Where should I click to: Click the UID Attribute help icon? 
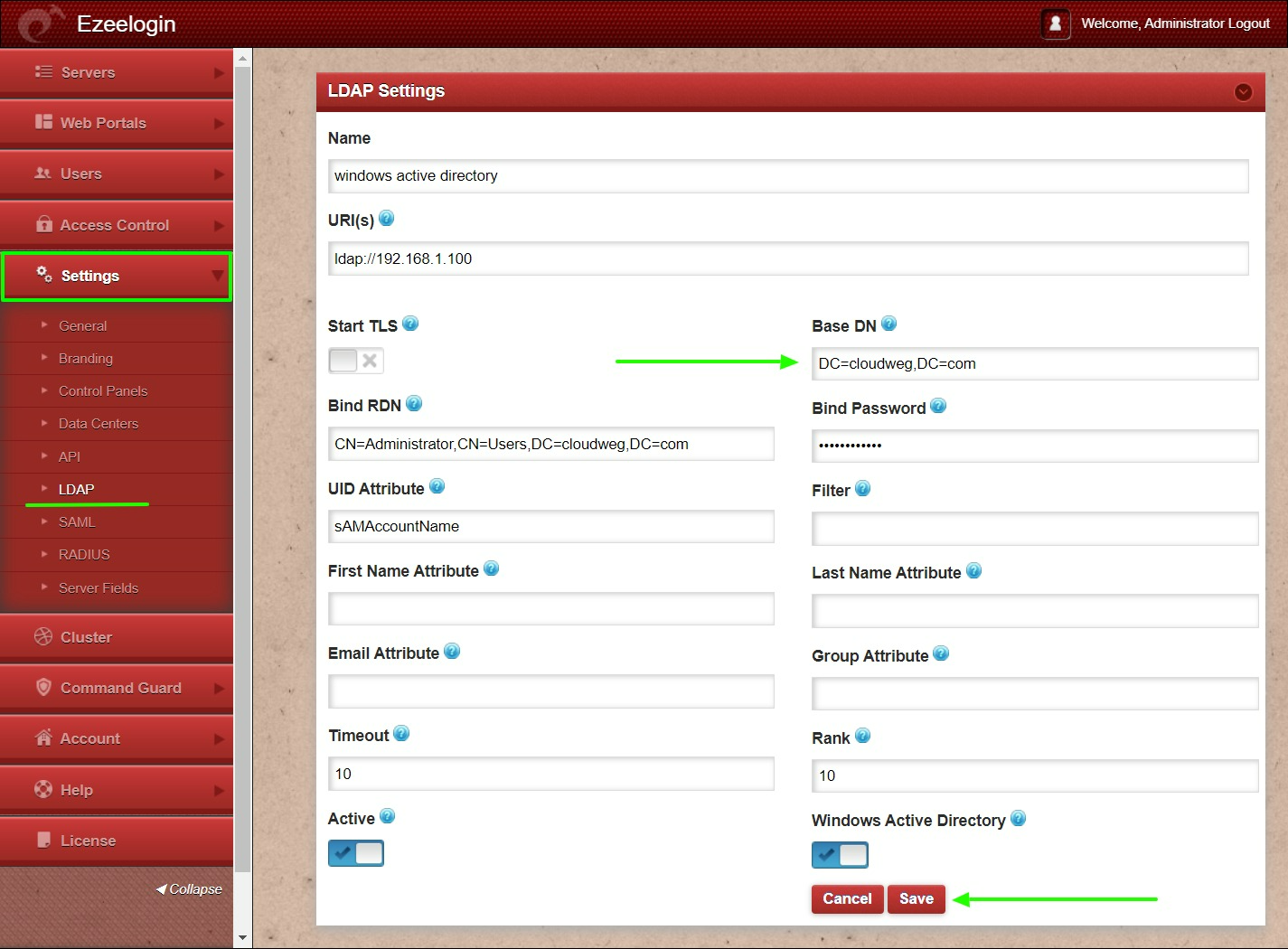(437, 486)
